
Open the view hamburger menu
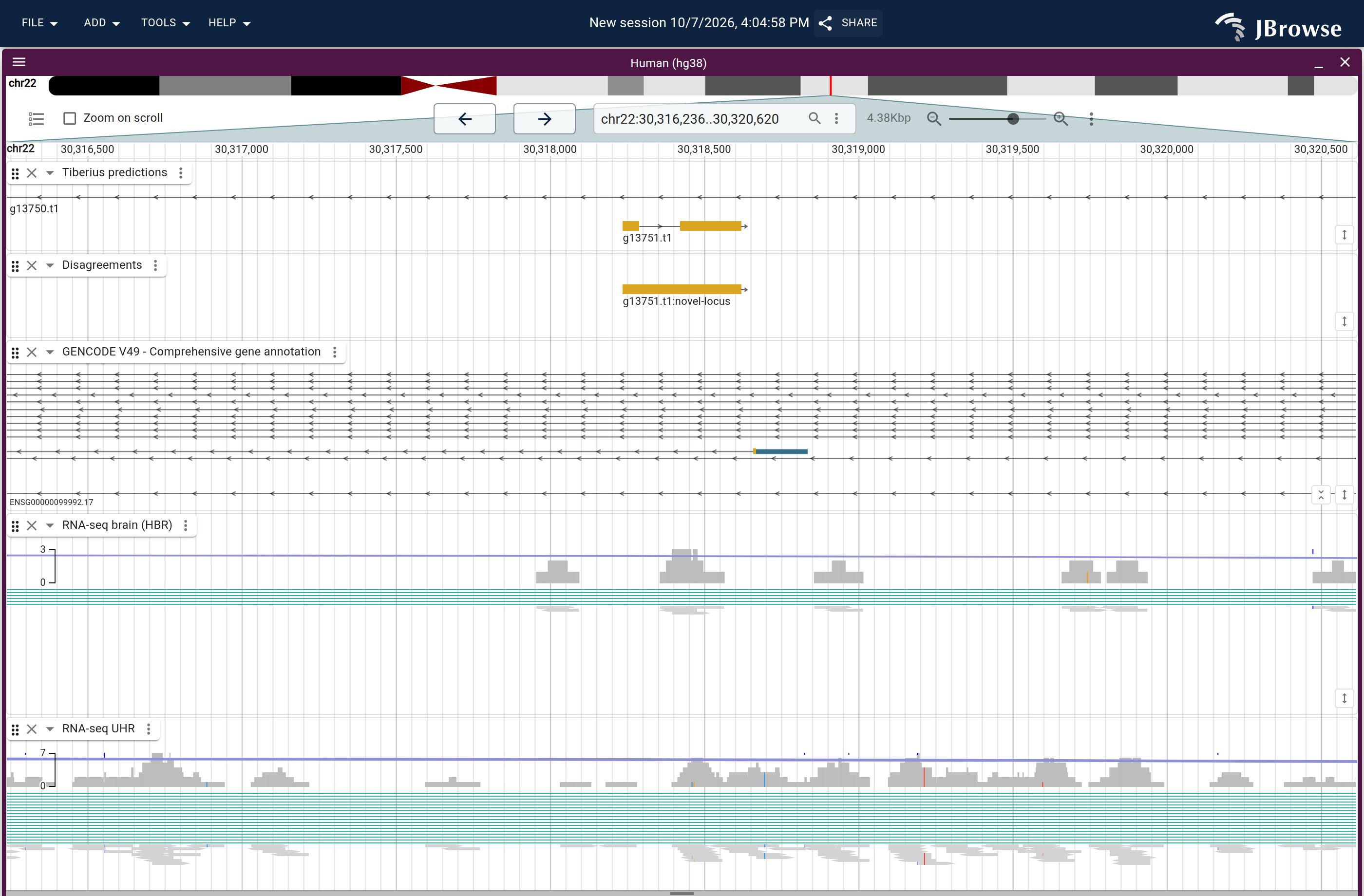point(19,62)
